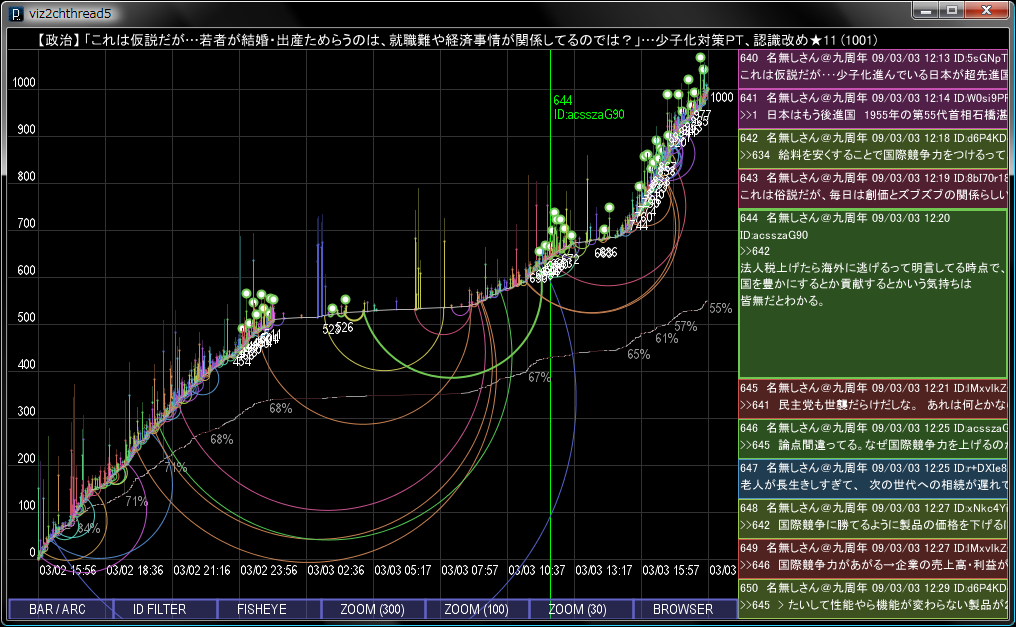Select post 645 replying to >>641
The image size is (1016, 627).
[872, 396]
